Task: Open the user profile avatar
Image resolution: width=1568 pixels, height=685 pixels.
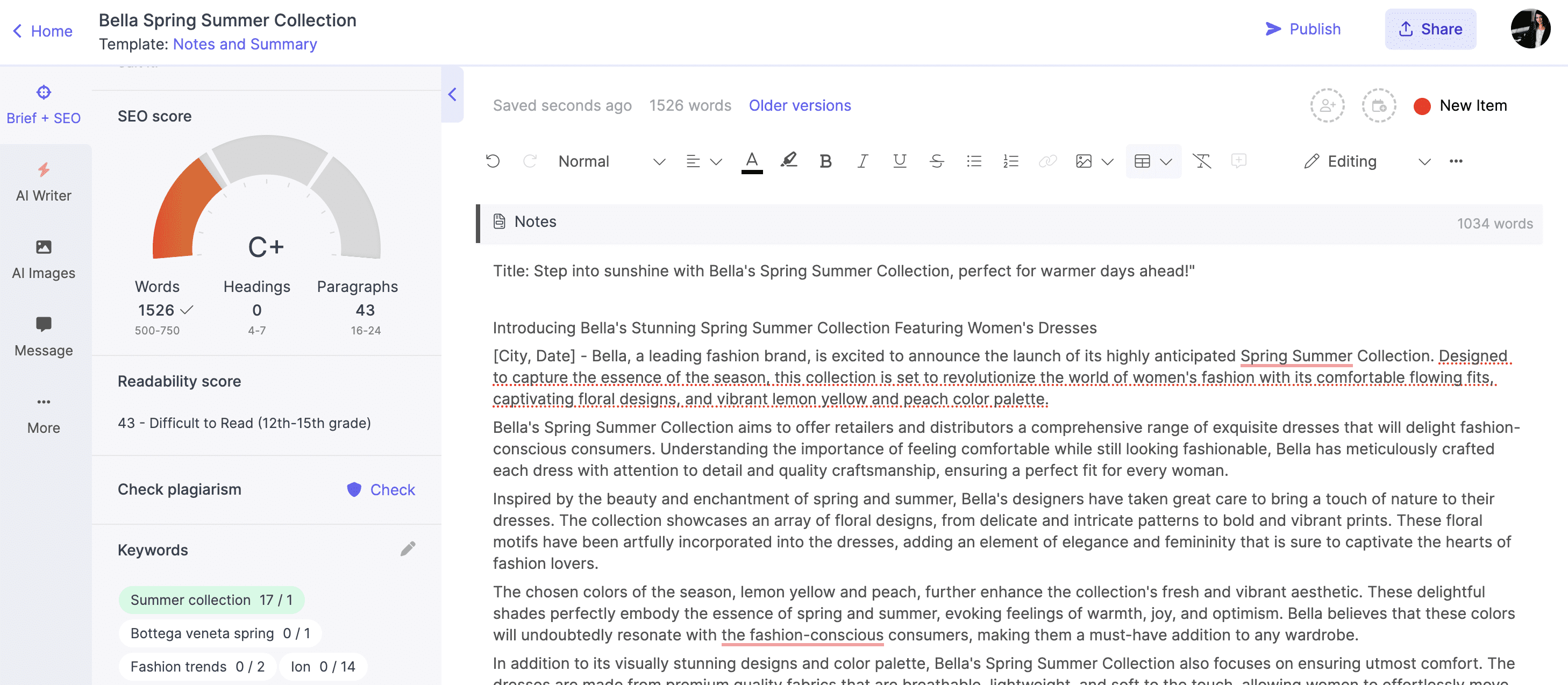Action: 1530,28
